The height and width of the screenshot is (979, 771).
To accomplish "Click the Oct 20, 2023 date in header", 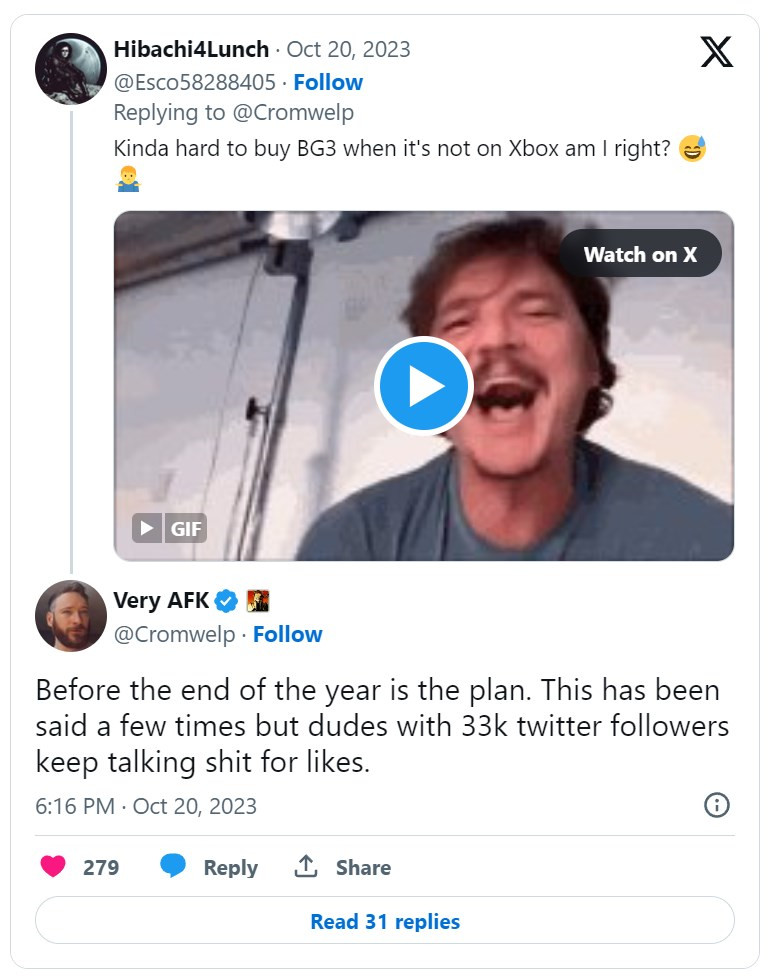I will click(348, 49).
